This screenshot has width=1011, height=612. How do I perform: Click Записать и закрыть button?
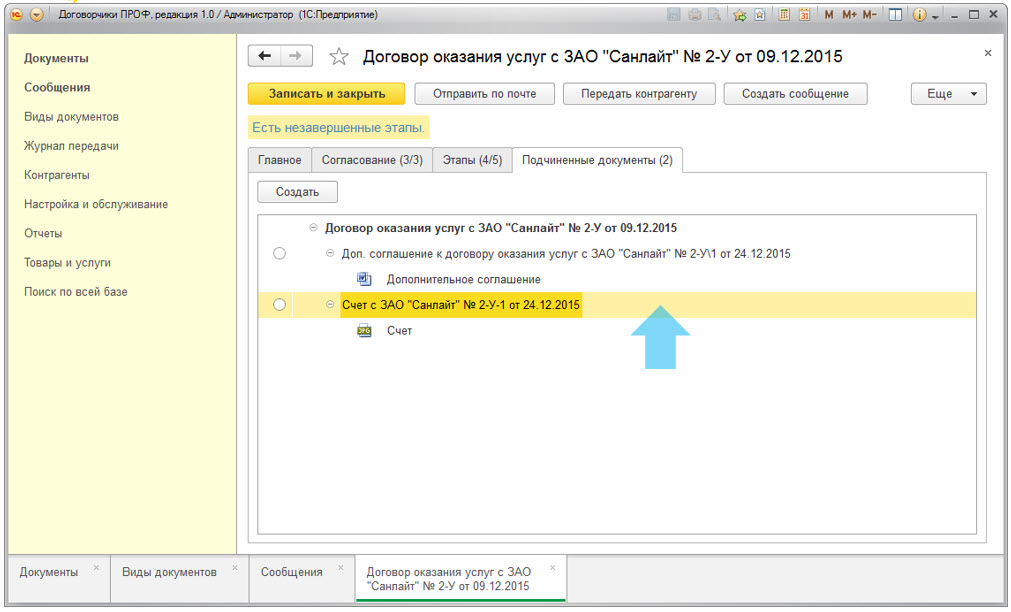(327, 94)
